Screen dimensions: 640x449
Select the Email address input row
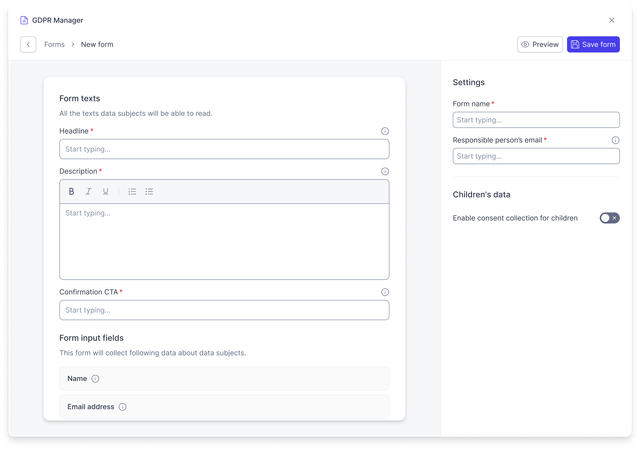[x=224, y=407]
